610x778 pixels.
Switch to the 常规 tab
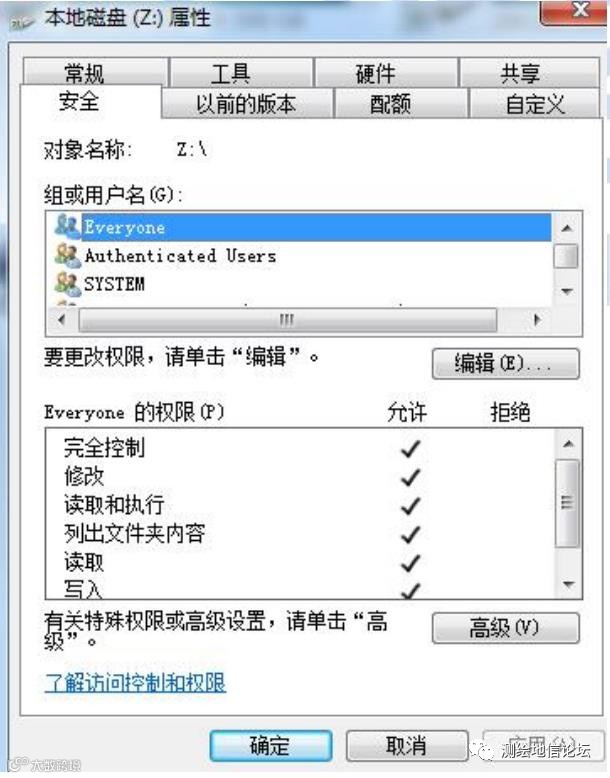(x=84, y=73)
